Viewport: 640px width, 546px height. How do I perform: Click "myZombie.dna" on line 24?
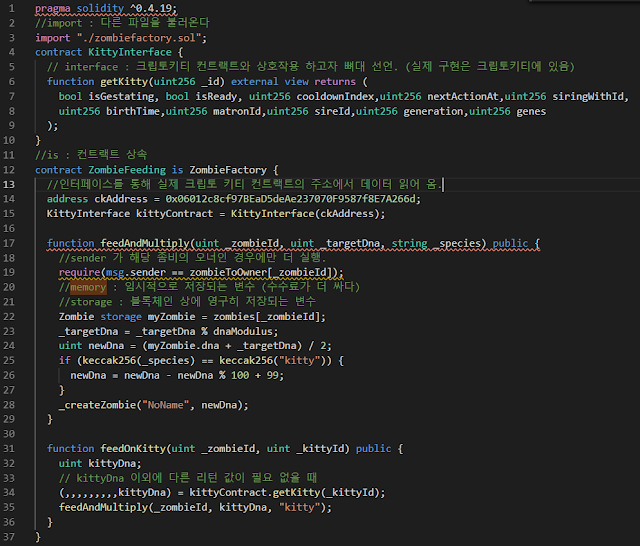pyautogui.click(x=183, y=346)
